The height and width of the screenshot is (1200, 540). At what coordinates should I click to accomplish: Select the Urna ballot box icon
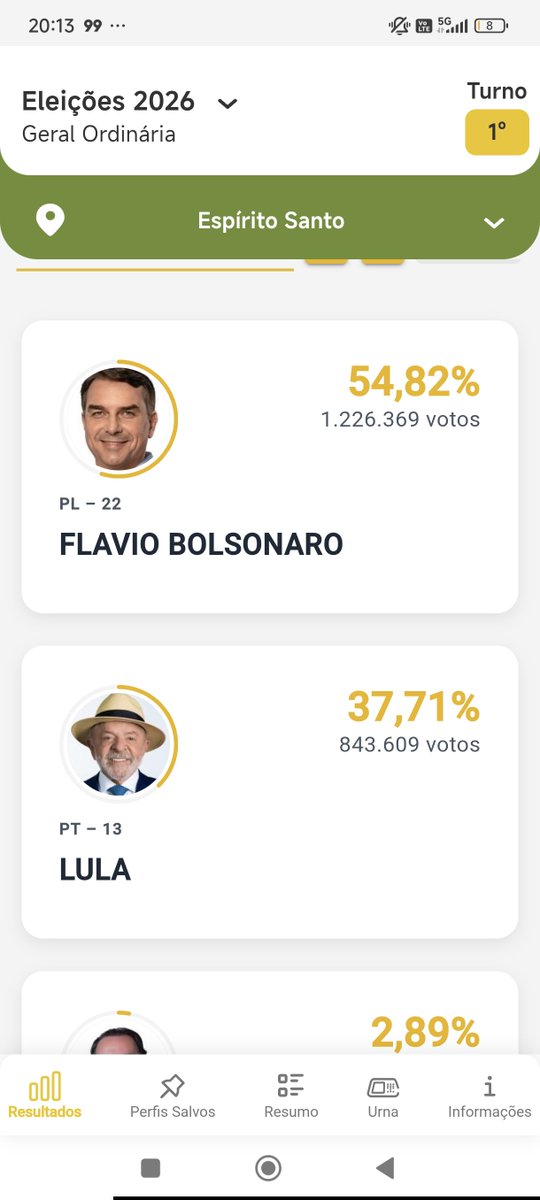(382, 1087)
